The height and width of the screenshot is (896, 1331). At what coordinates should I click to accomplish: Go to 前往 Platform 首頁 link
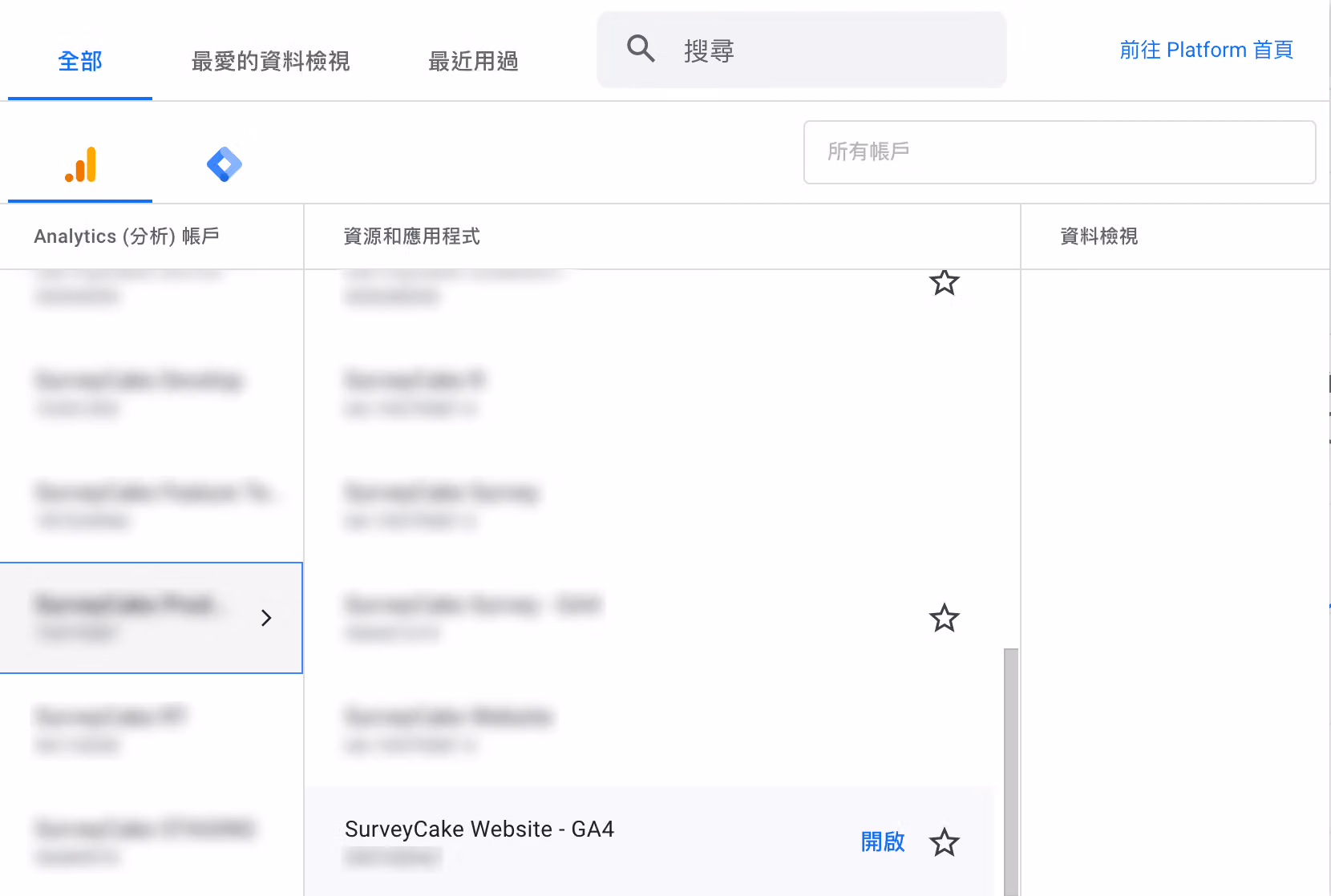click(x=1206, y=50)
